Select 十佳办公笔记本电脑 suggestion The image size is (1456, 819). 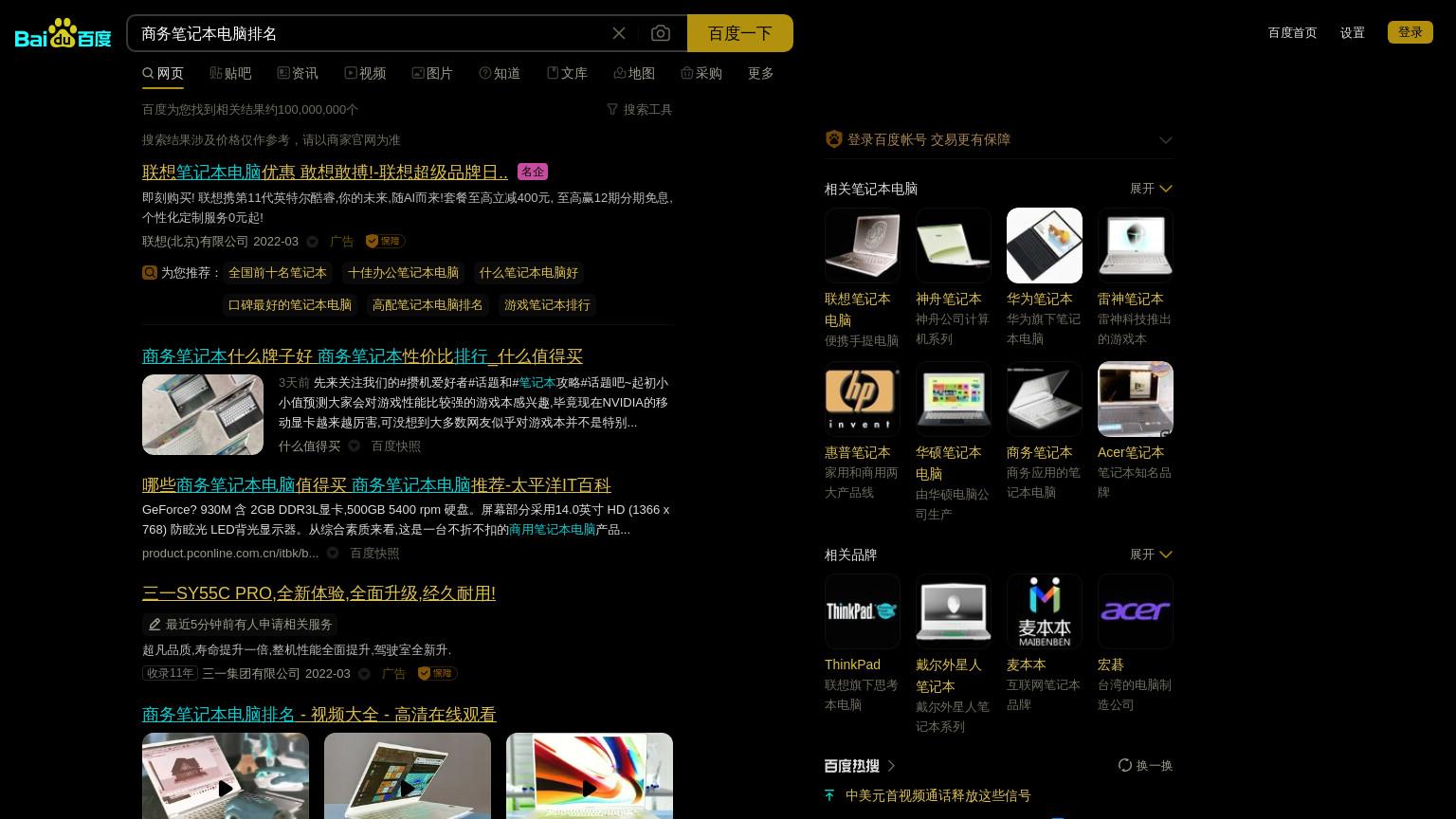(x=403, y=273)
